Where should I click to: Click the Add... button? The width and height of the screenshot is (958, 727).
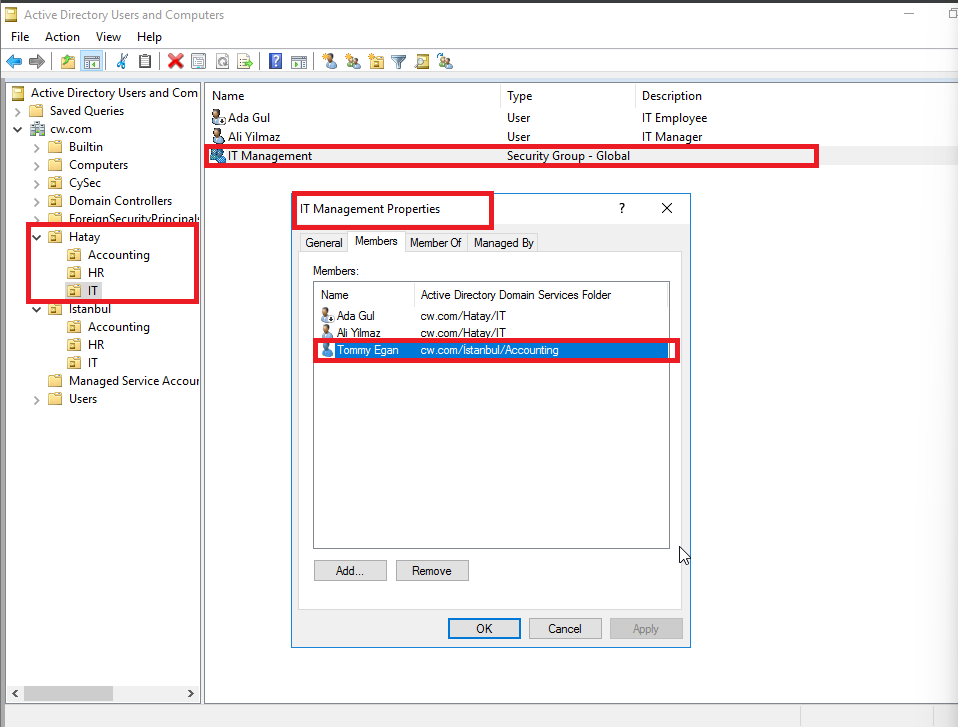pyautogui.click(x=349, y=571)
